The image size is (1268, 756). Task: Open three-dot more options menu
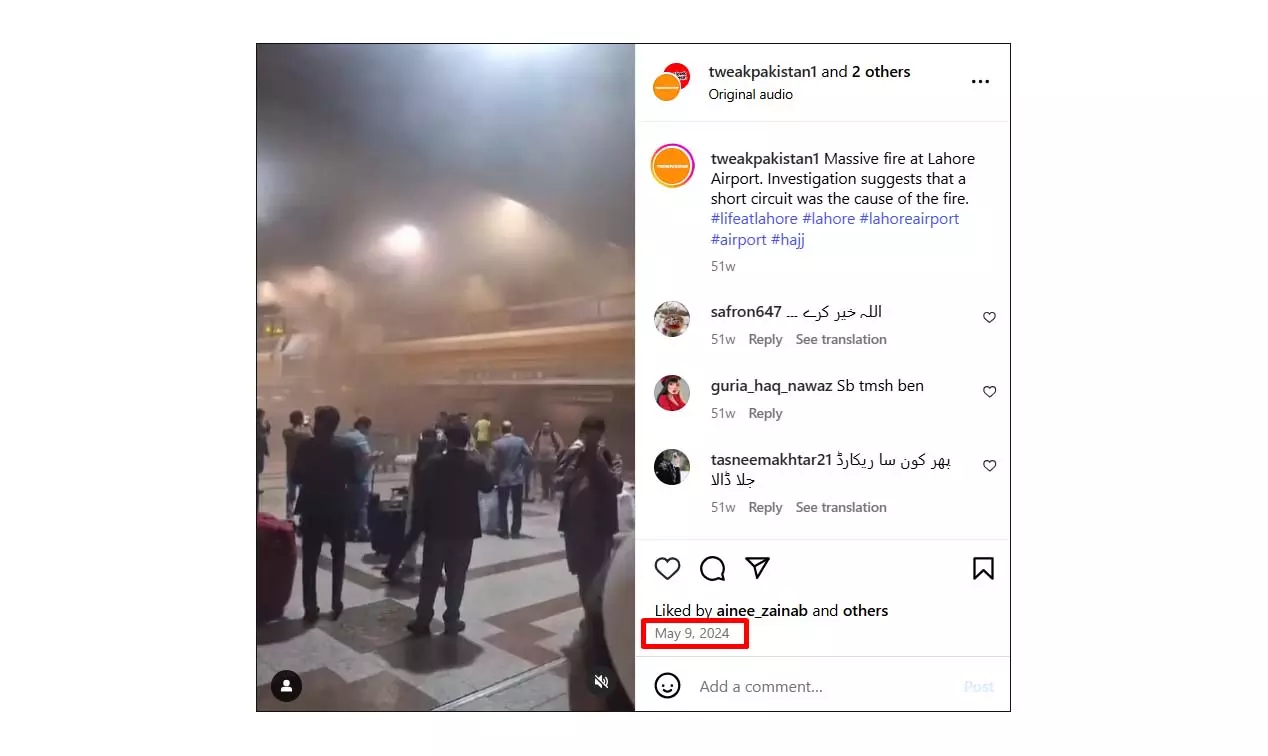point(980,82)
